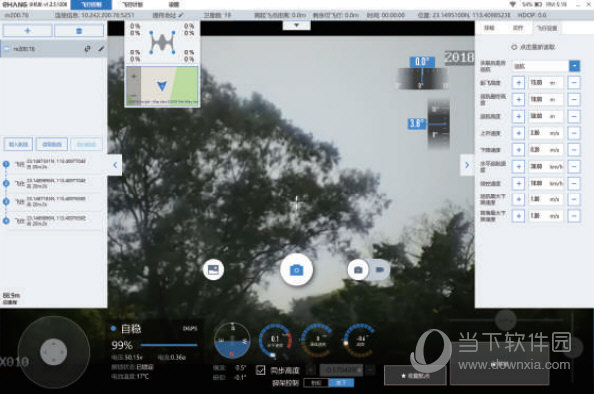Click the star reset-to-default button
The width and height of the screenshot is (595, 394).
coord(415,375)
